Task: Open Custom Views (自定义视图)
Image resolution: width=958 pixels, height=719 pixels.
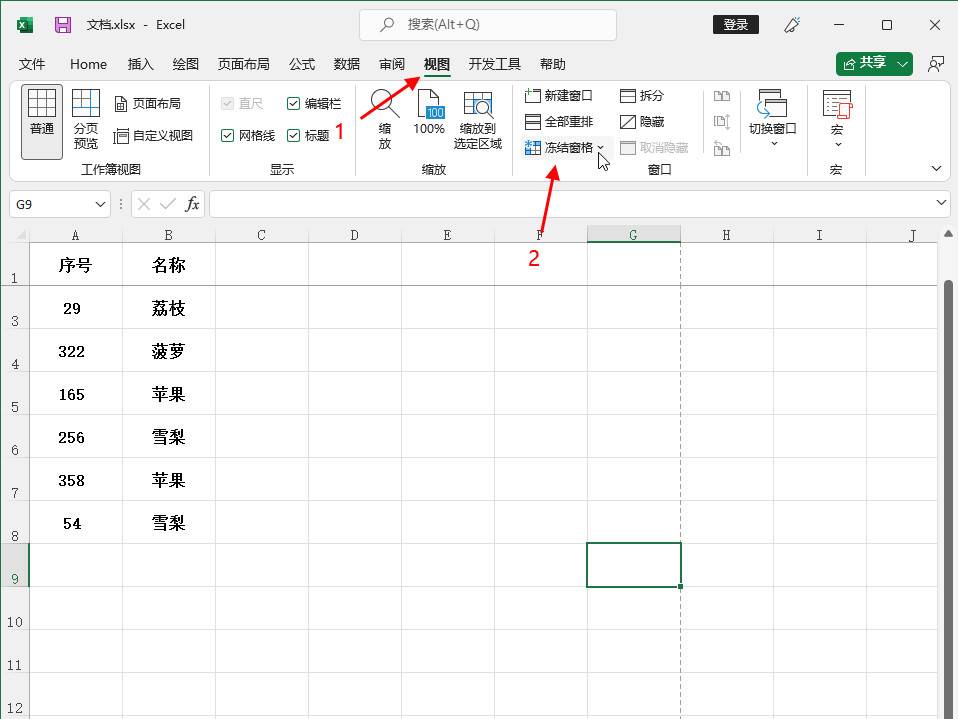Action: pos(153,136)
